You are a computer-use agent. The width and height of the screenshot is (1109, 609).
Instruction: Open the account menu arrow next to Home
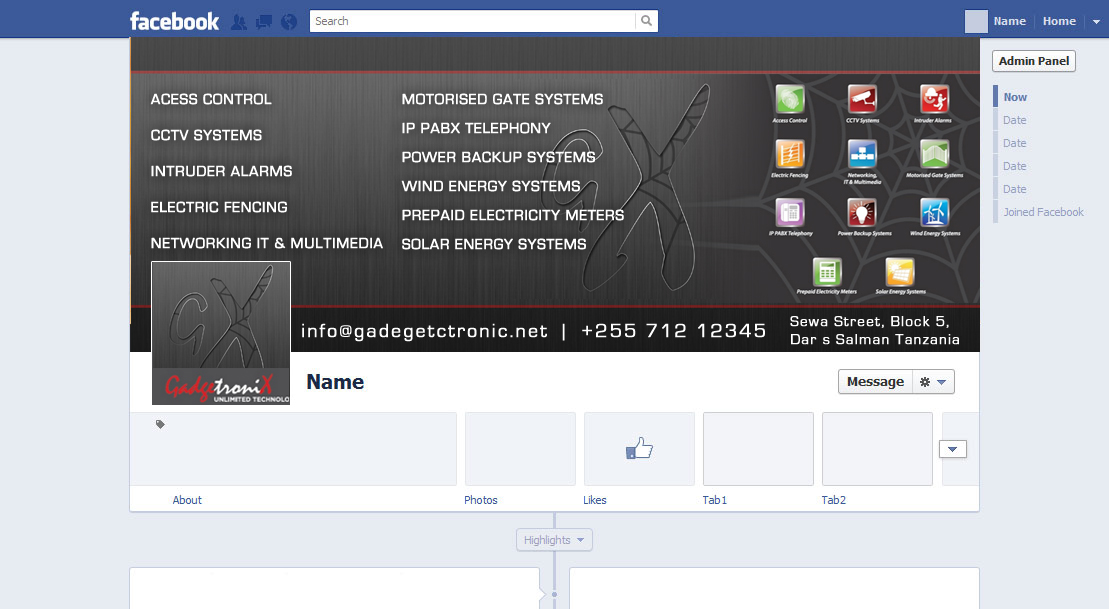(x=1096, y=21)
